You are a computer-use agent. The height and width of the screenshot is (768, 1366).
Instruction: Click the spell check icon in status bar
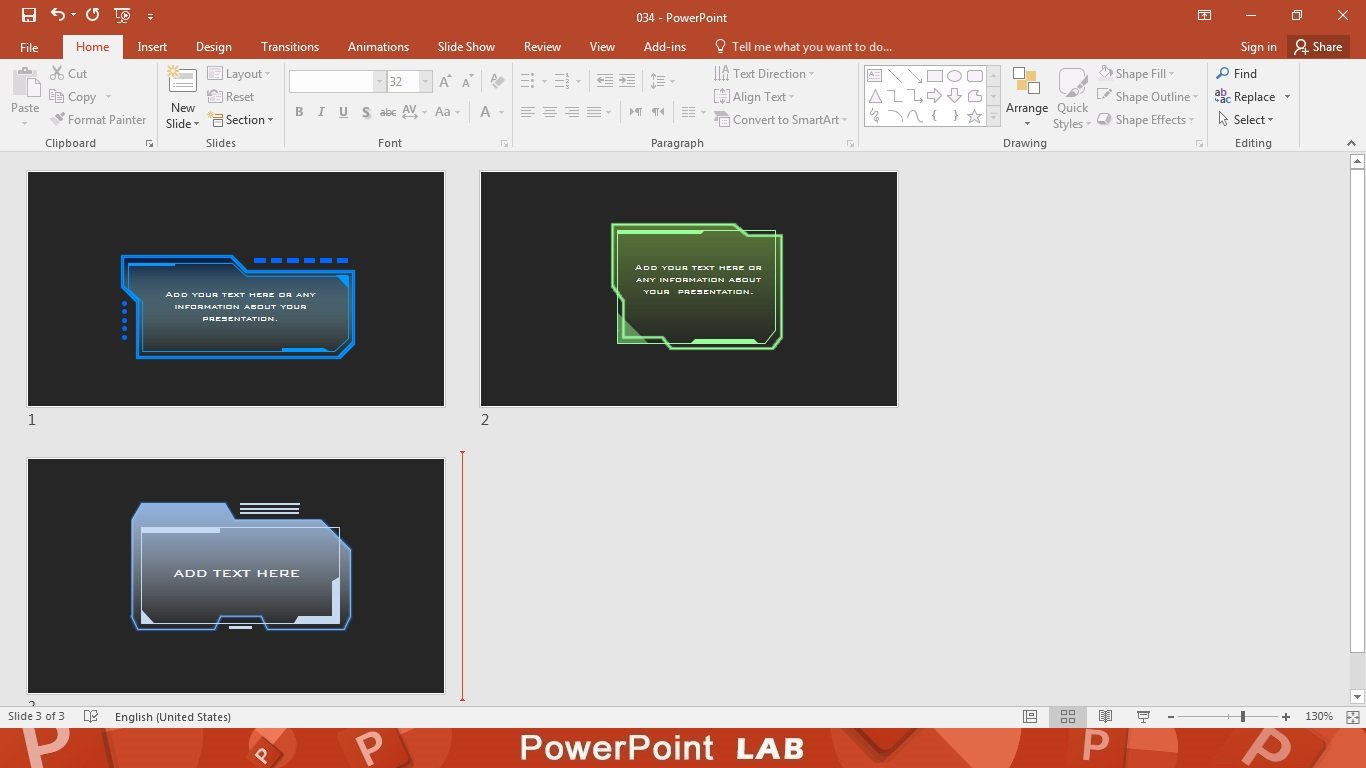[91, 717]
